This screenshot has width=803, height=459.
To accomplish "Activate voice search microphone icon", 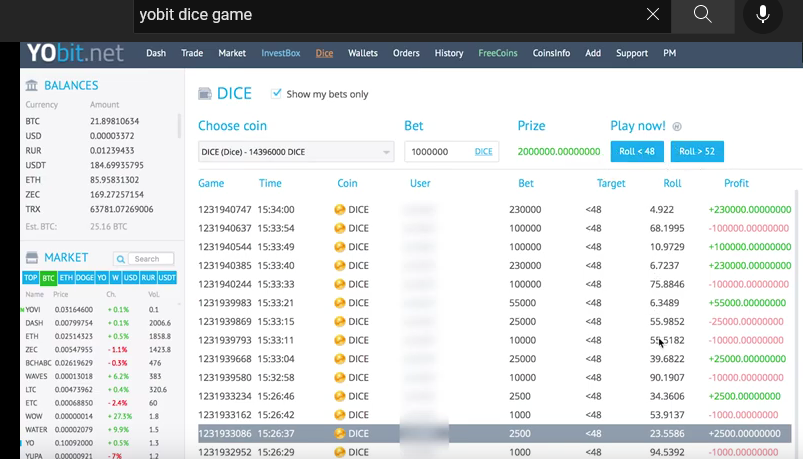I will (763, 14).
